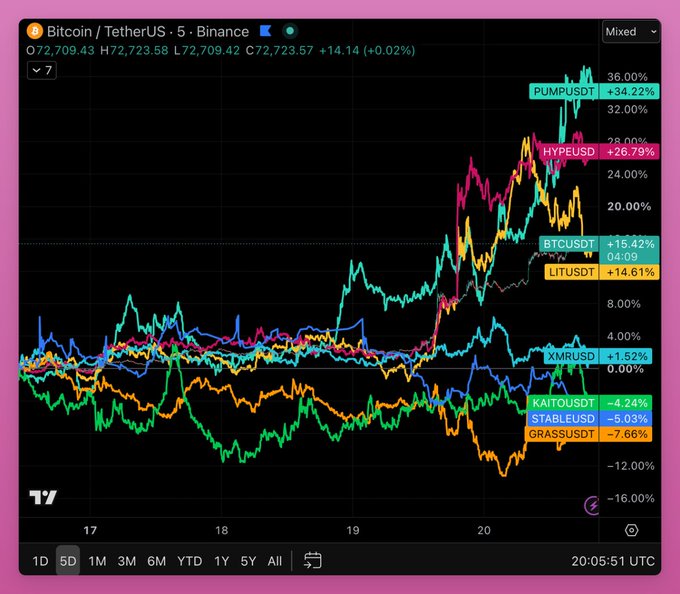Click the +34.22% value tag
680x594 pixels.
coord(630,91)
